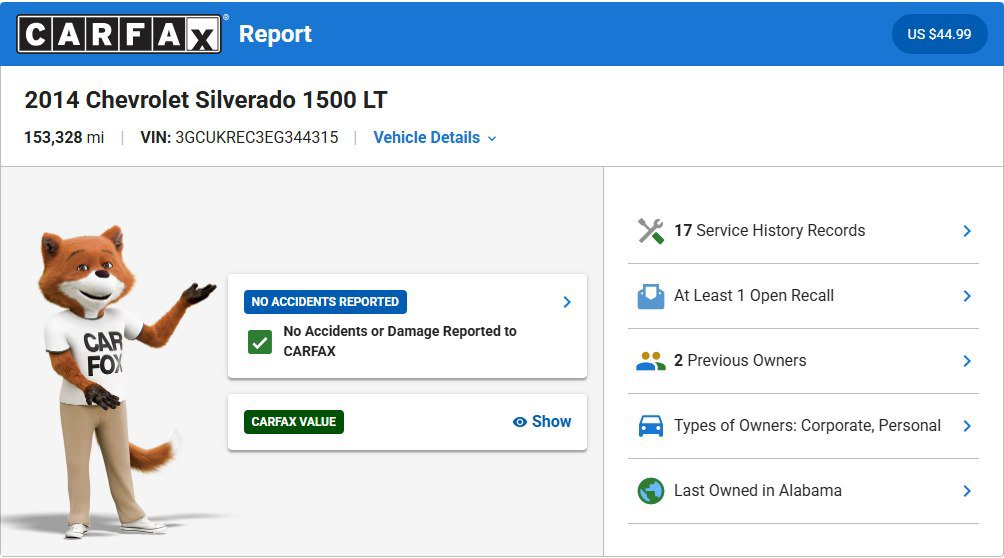The width and height of the screenshot is (1004, 558).
Task: Click the green checkmark for no accidents
Action: click(x=260, y=342)
